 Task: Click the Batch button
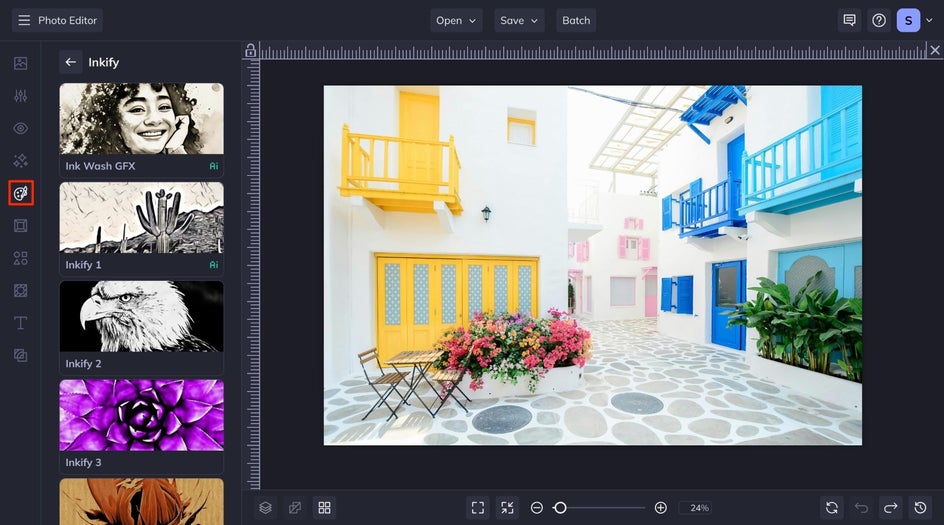click(576, 20)
